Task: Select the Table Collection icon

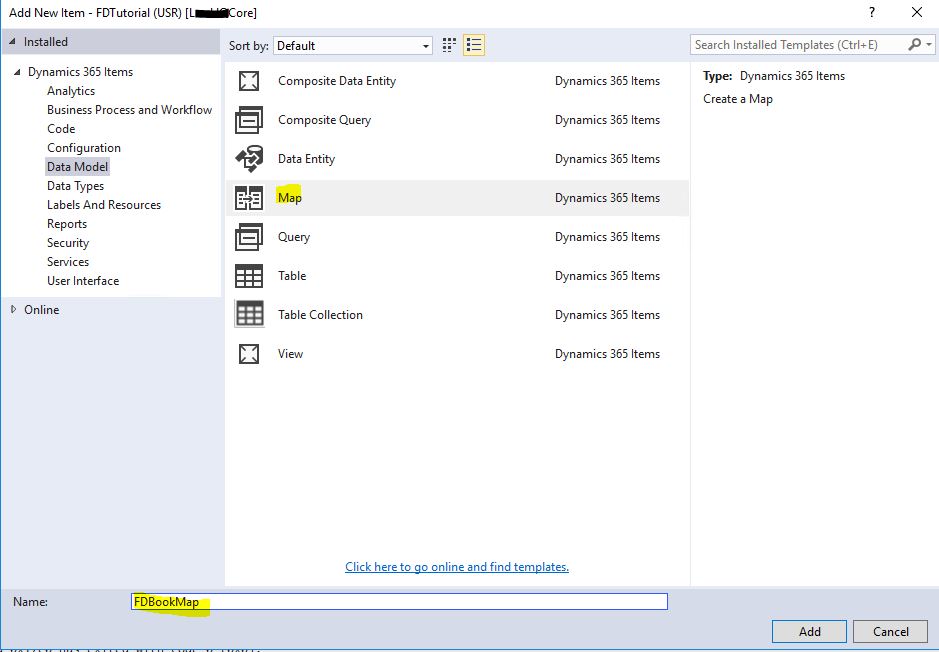Action: [248, 315]
